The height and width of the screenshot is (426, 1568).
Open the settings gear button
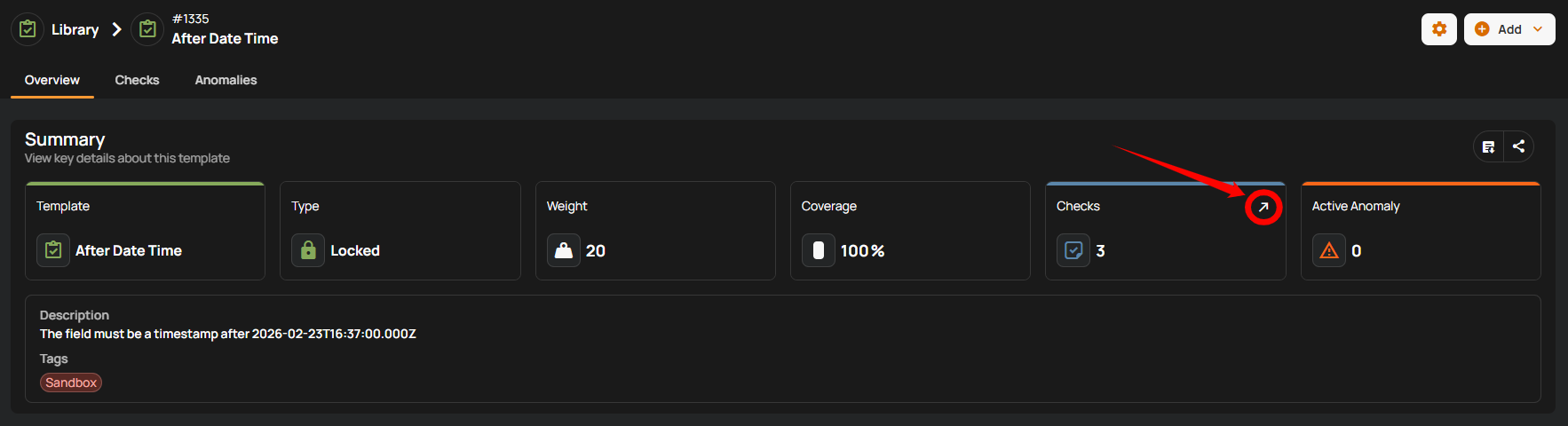click(x=1438, y=29)
